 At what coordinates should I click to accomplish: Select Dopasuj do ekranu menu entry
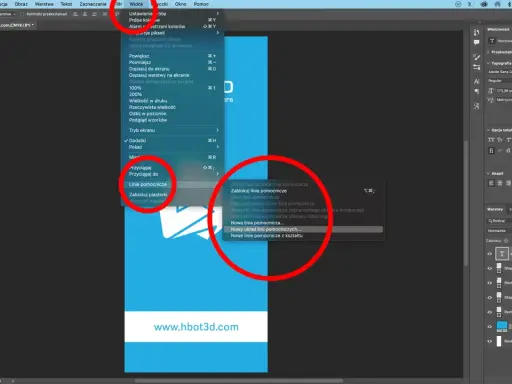[x=172, y=69]
